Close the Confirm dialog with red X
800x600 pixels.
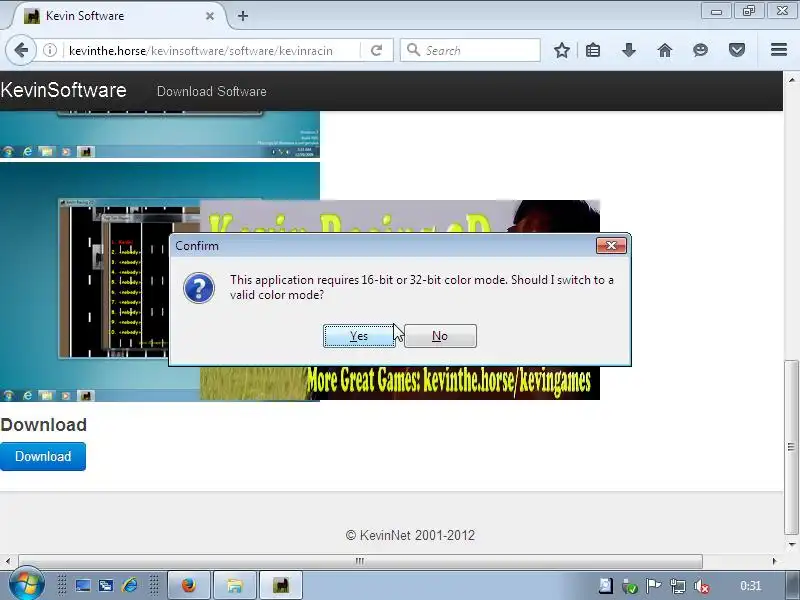coord(611,246)
